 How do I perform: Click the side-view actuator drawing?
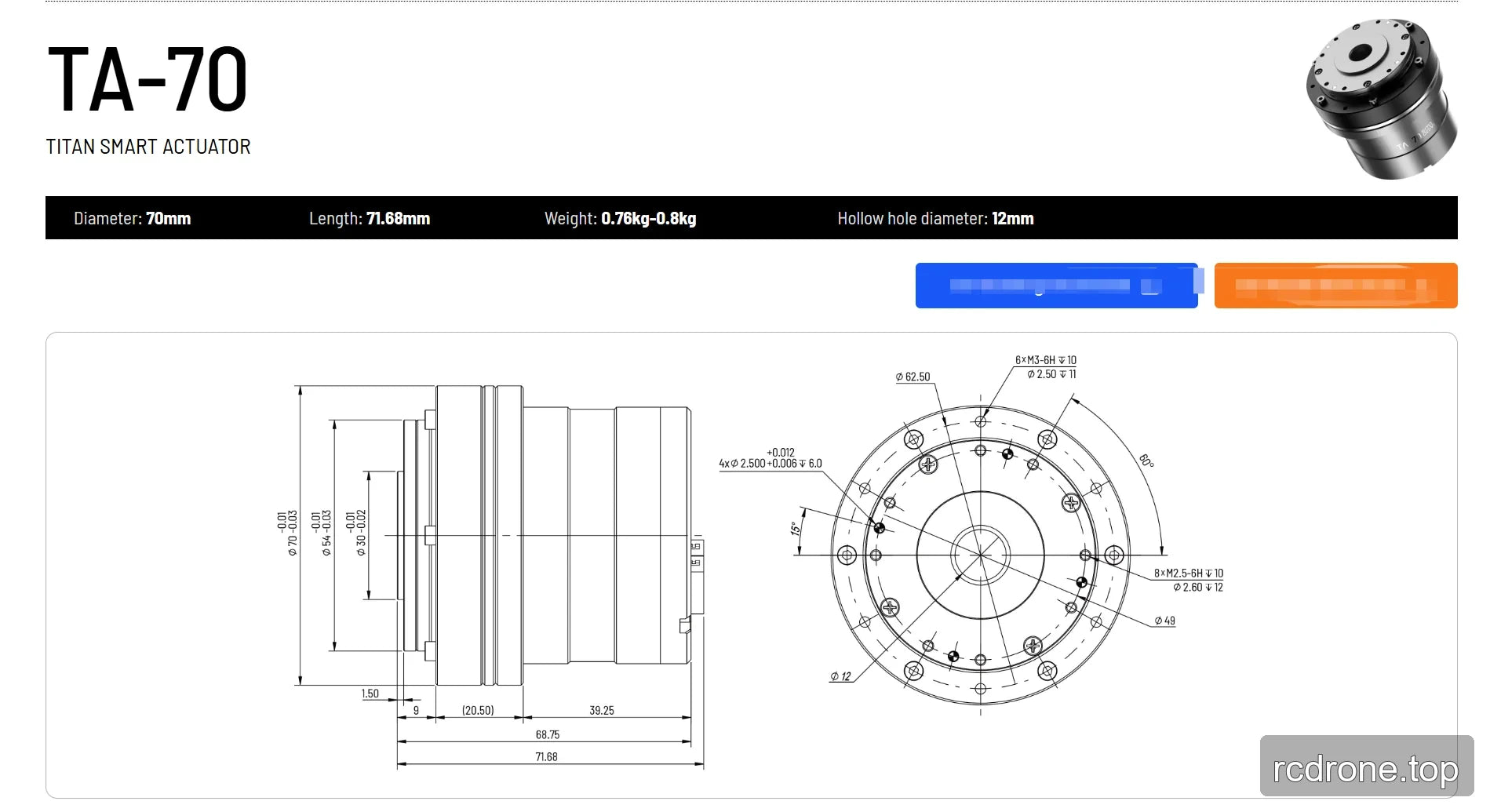pyautogui.click(x=550, y=536)
